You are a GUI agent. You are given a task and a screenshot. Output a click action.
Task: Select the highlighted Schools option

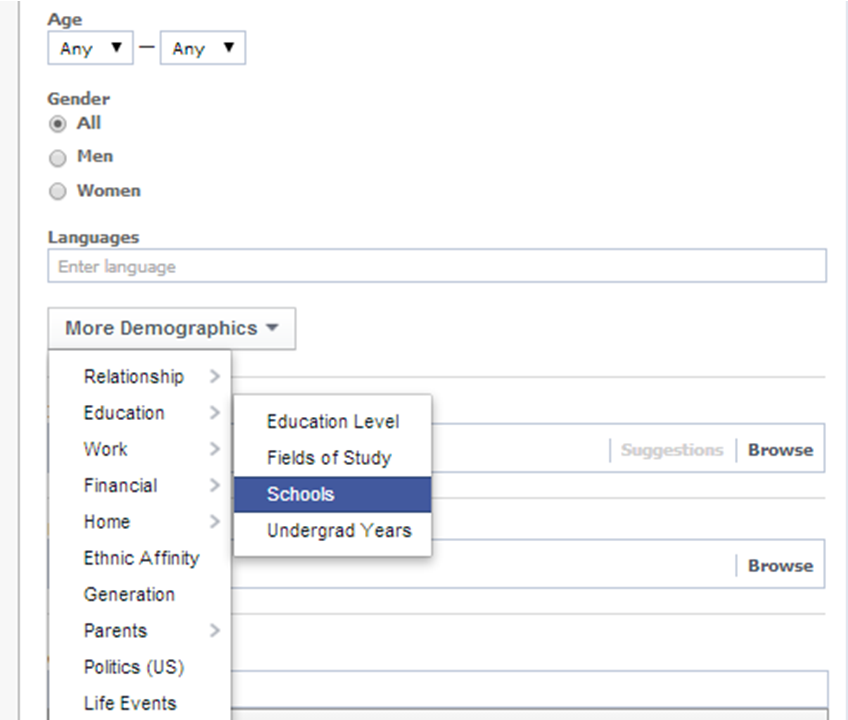[333, 494]
